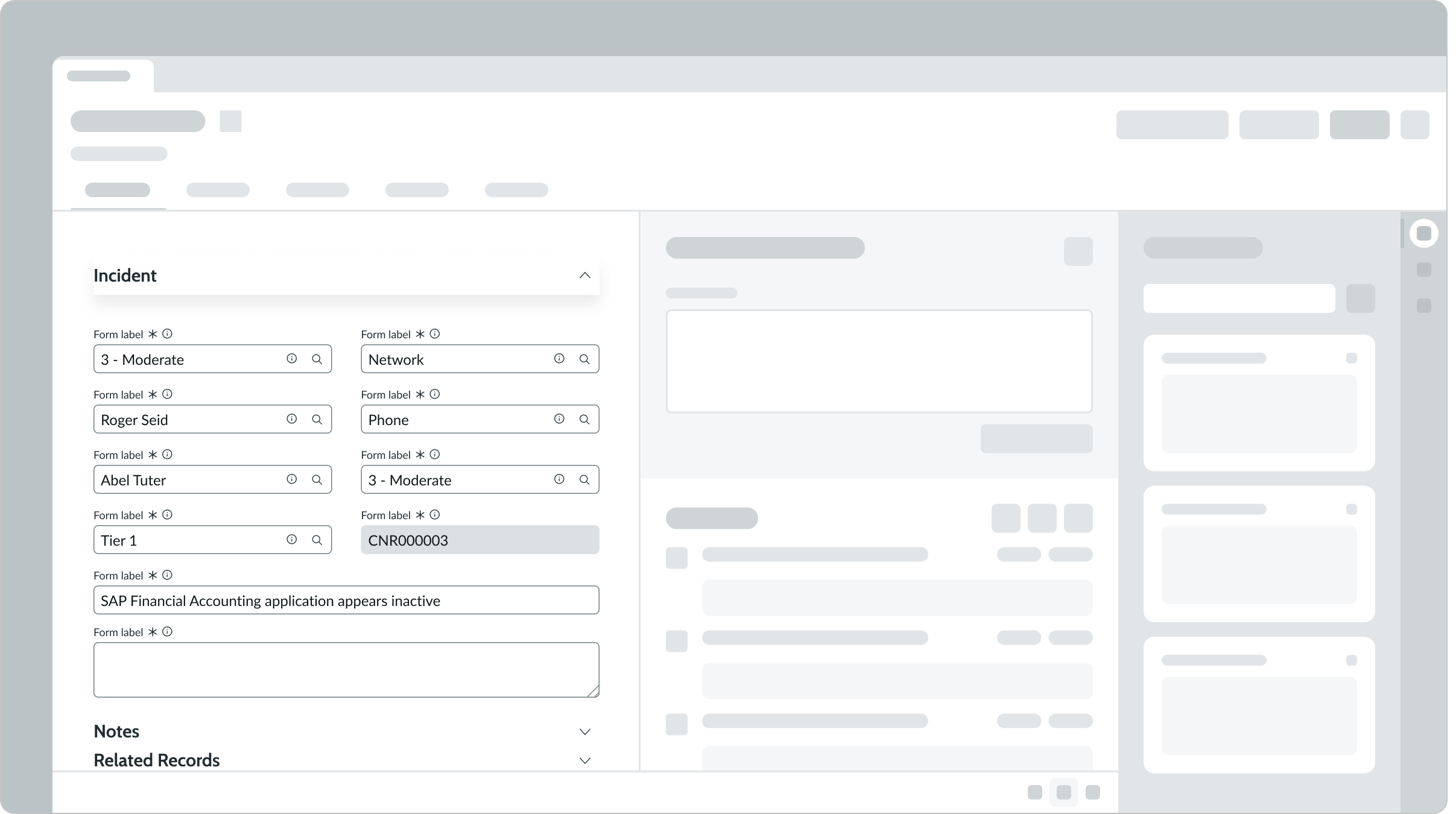
Task: Click the info icon inside the Phone field
Action: click(558, 418)
